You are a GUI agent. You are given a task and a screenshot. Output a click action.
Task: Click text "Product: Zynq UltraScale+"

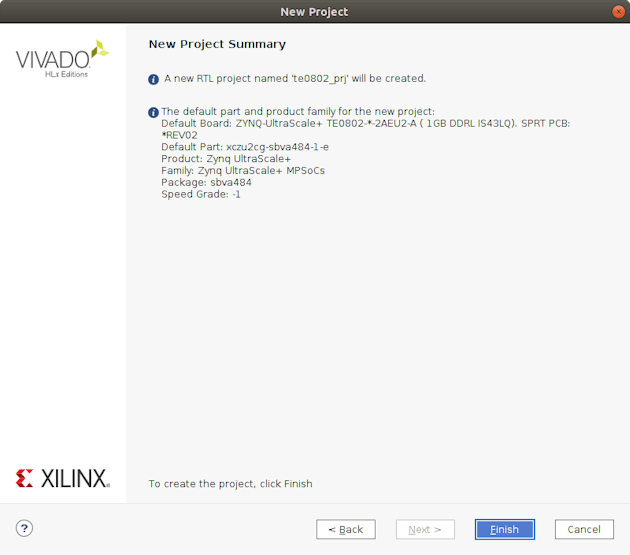pos(226,159)
